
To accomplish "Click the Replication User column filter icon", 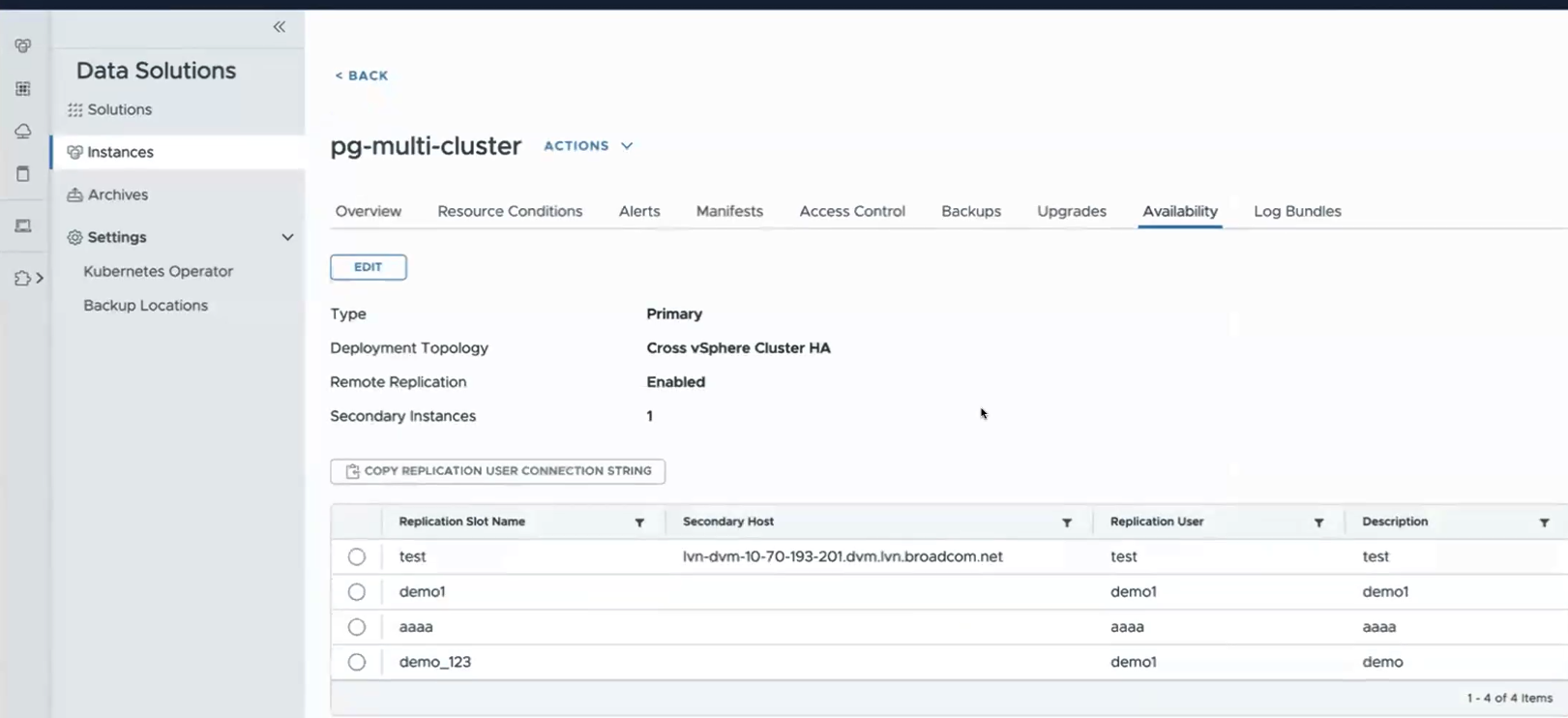I will tap(1318, 523).
